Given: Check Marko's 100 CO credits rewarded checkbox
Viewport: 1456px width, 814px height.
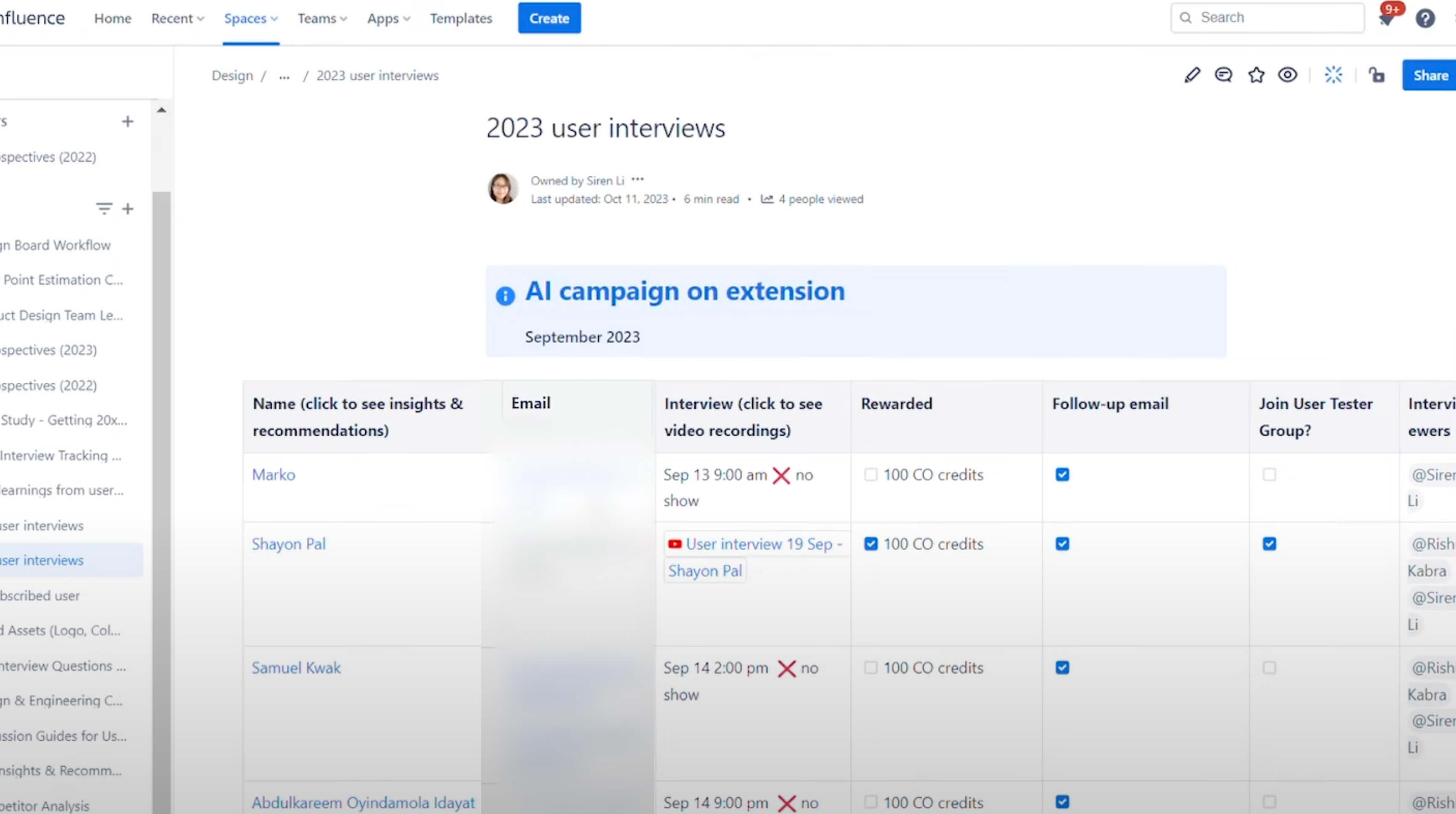Looking at the screenshot, I should [x=871, y=474].
